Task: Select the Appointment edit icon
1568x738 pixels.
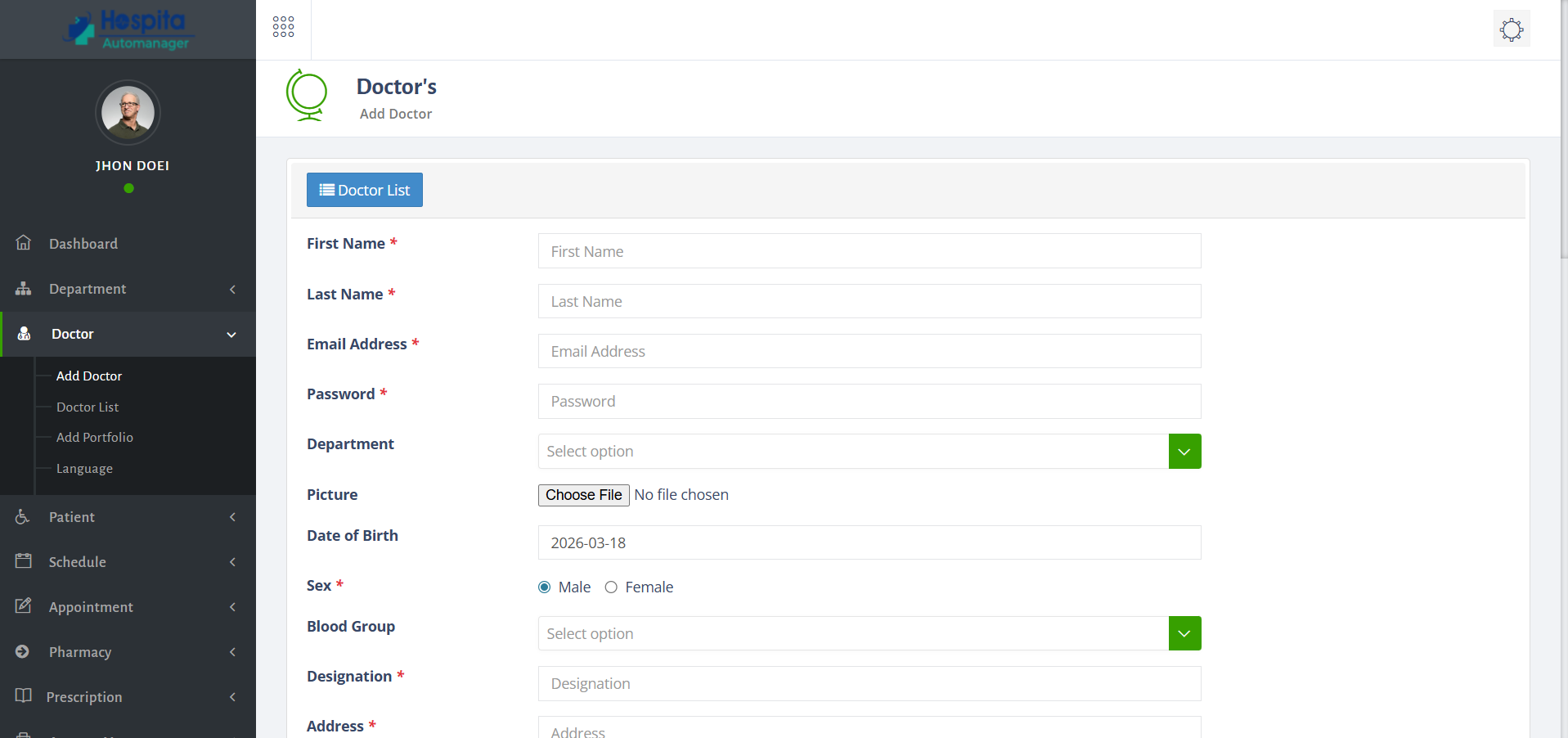Action: [22, 606]
